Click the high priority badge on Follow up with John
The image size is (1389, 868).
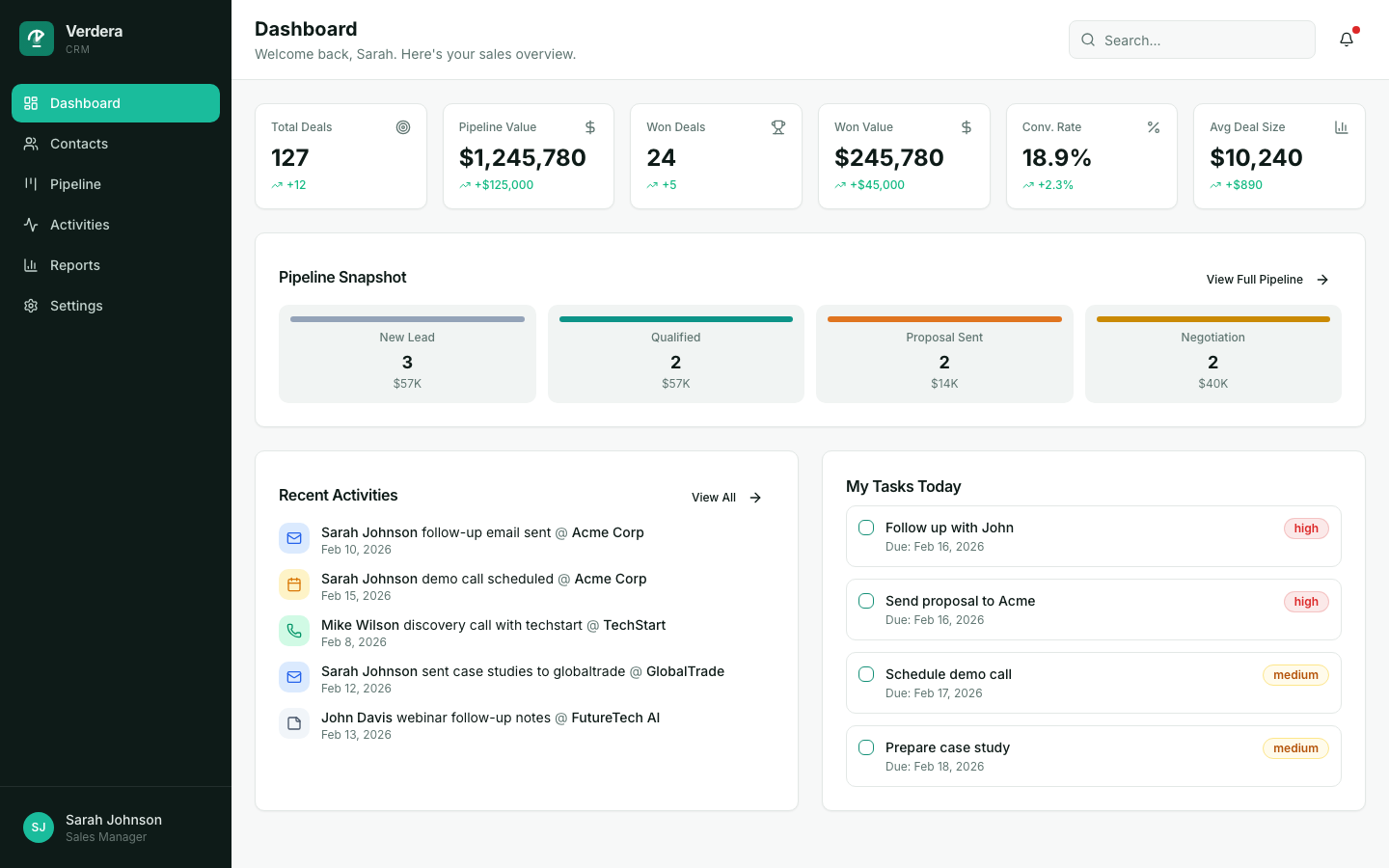click(x=1306, y=529)
